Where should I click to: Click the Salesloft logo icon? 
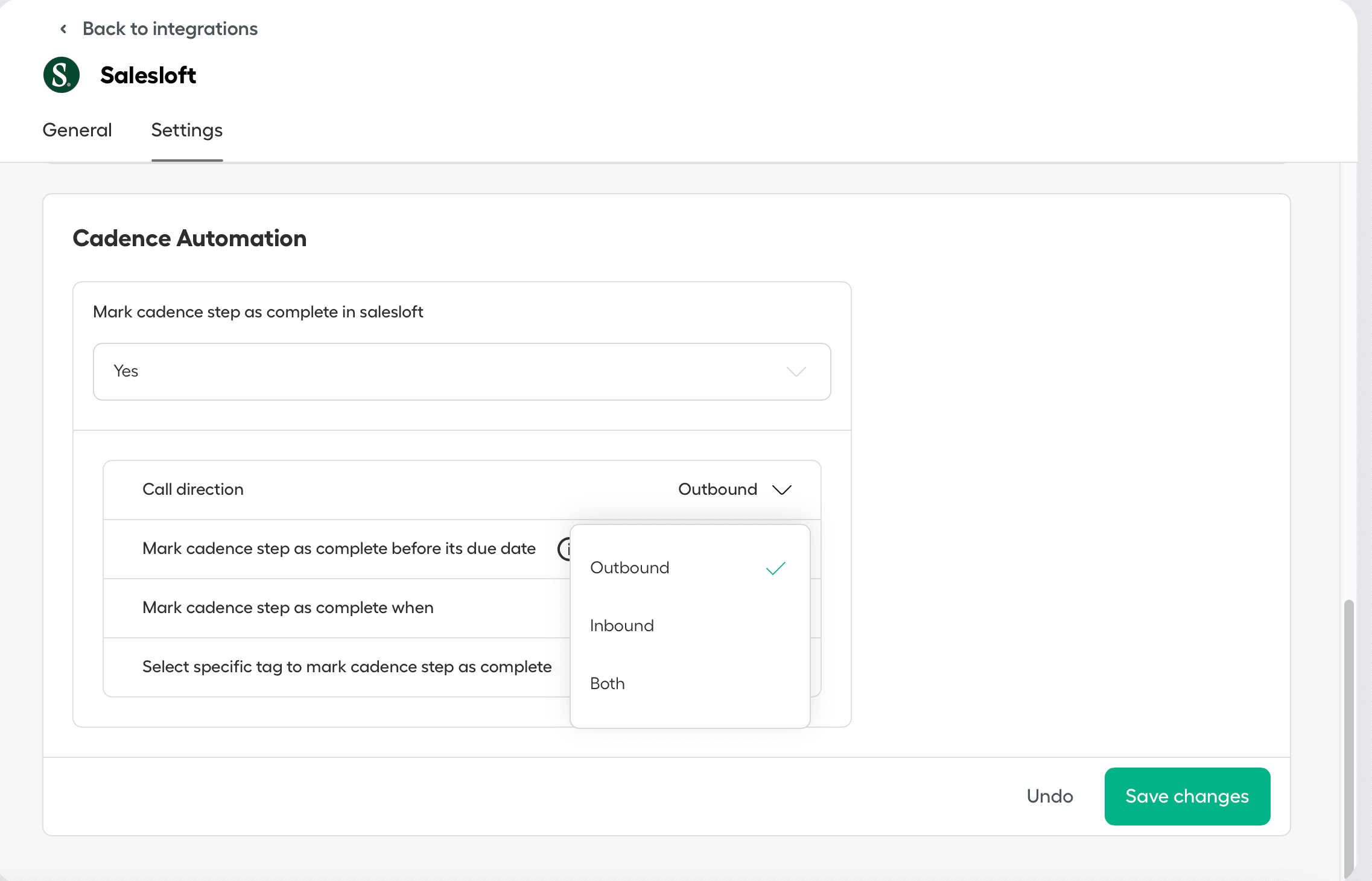(62, 75)
